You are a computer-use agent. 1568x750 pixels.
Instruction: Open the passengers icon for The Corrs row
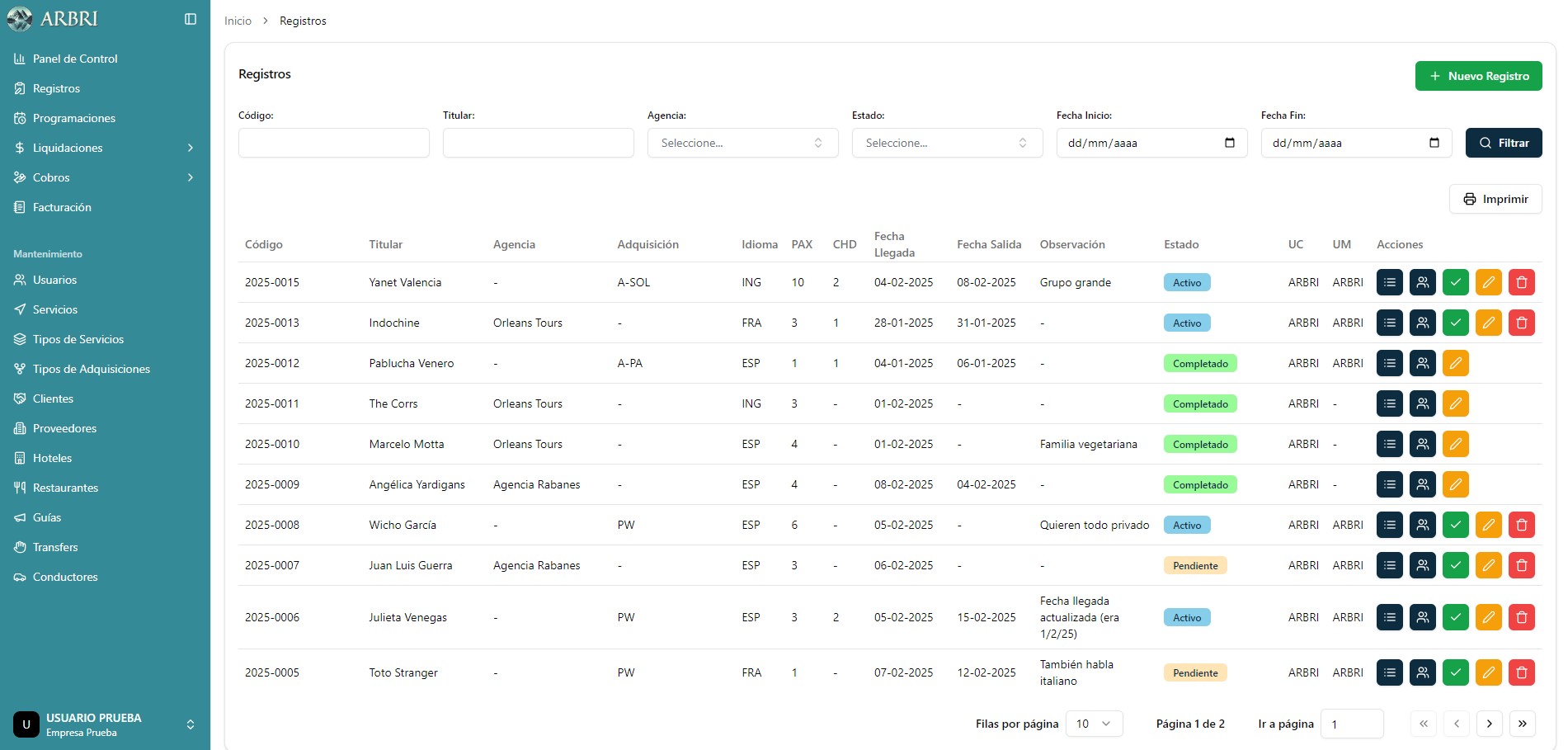[x=1422, y=403]
